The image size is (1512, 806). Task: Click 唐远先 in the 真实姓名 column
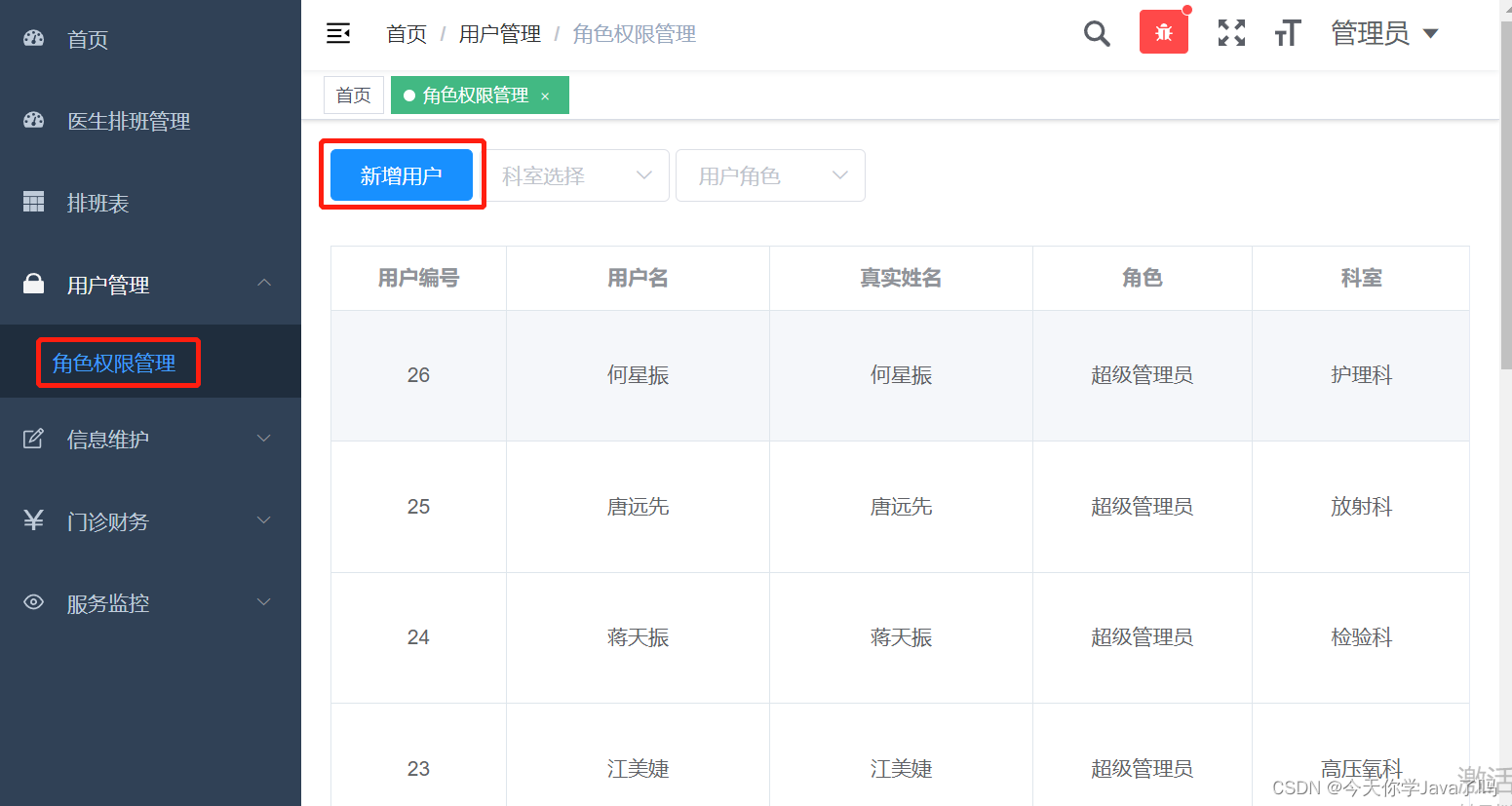pos(902,507)
